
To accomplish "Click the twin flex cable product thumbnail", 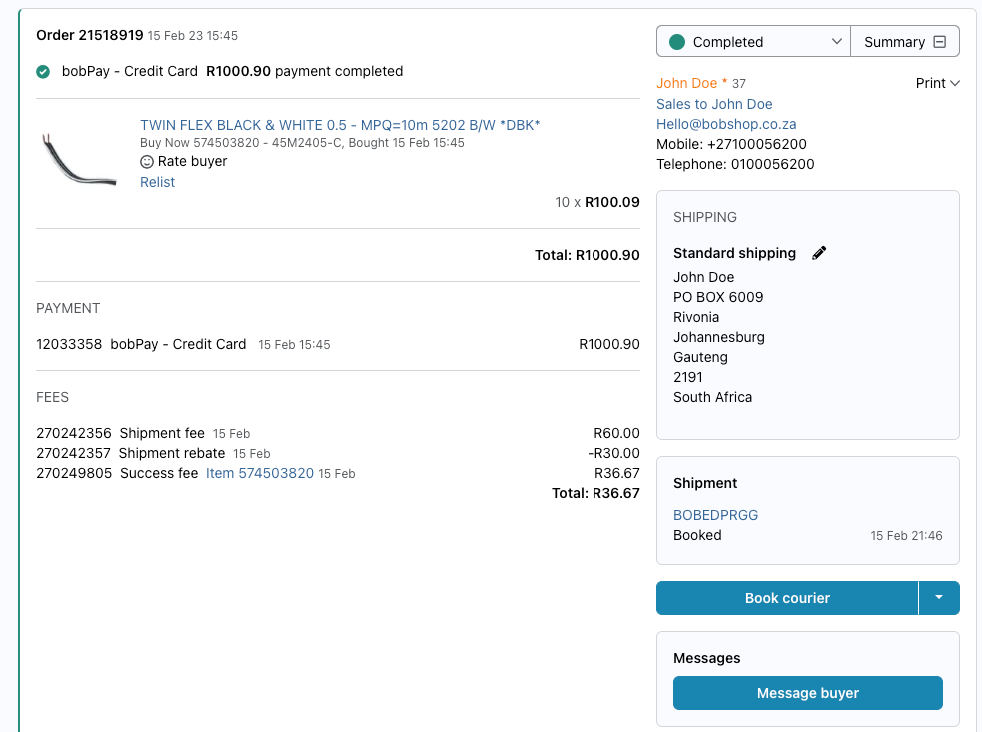I will click(78, 160).
